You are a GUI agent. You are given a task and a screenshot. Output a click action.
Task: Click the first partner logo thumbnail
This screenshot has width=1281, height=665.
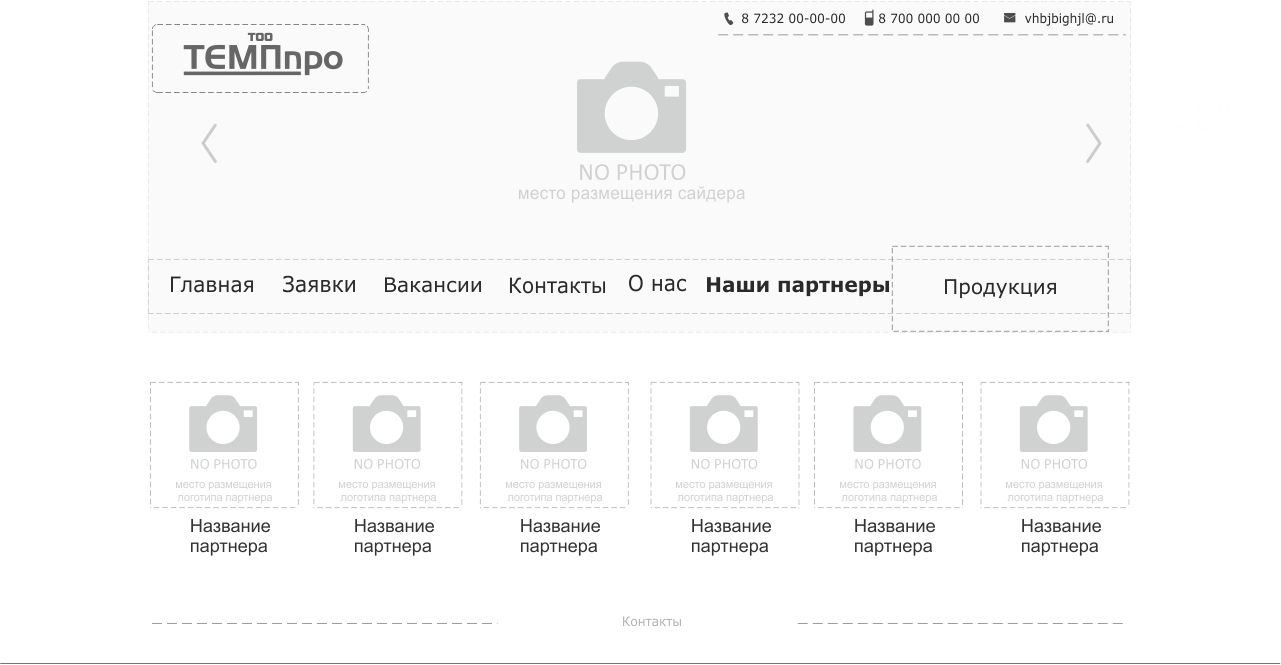pyautogui.click(x=224, y=444)
